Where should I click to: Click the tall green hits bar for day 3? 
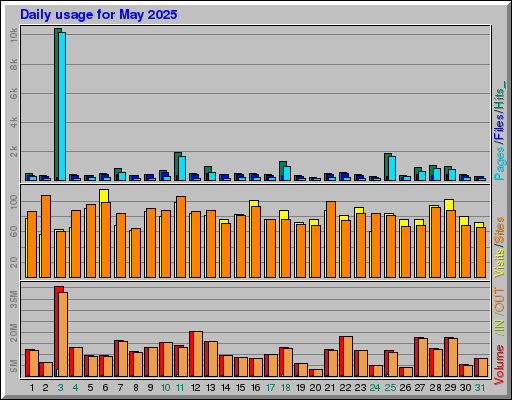56,104
